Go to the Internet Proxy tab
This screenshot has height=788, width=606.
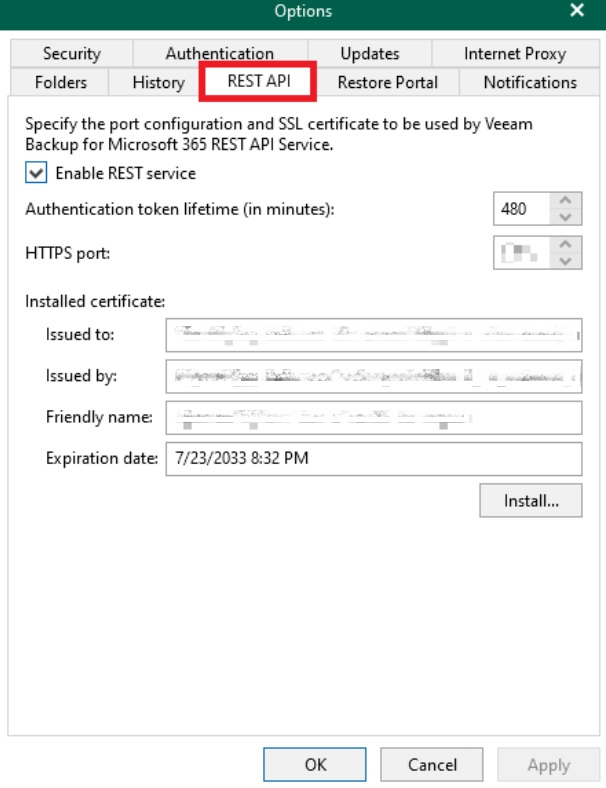coord(515,53)
